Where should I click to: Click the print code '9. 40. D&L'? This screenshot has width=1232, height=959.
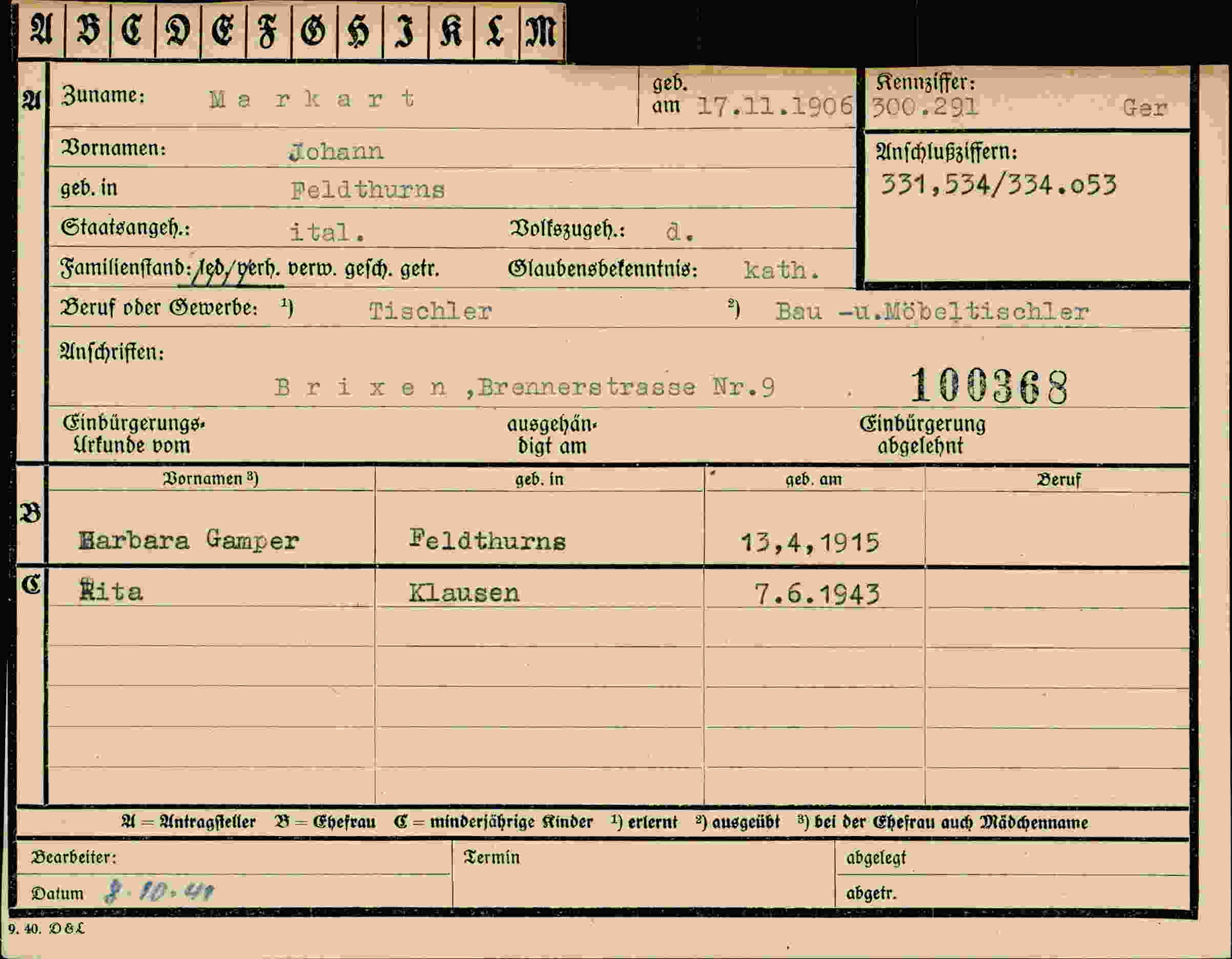(46, 929)
